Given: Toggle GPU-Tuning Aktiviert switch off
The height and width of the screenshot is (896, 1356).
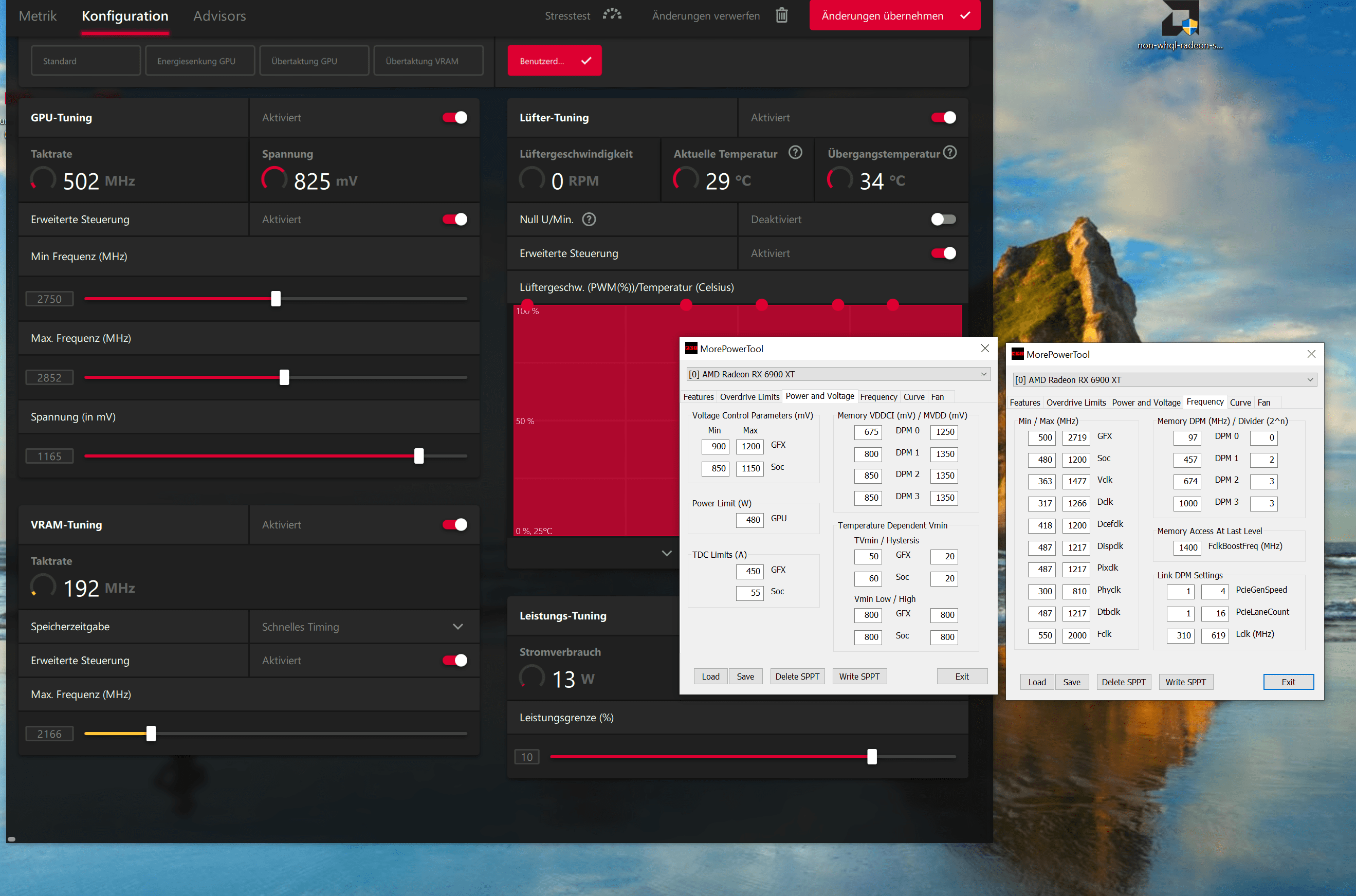Looking at the screenshot, I should click(x=455, y=118).
